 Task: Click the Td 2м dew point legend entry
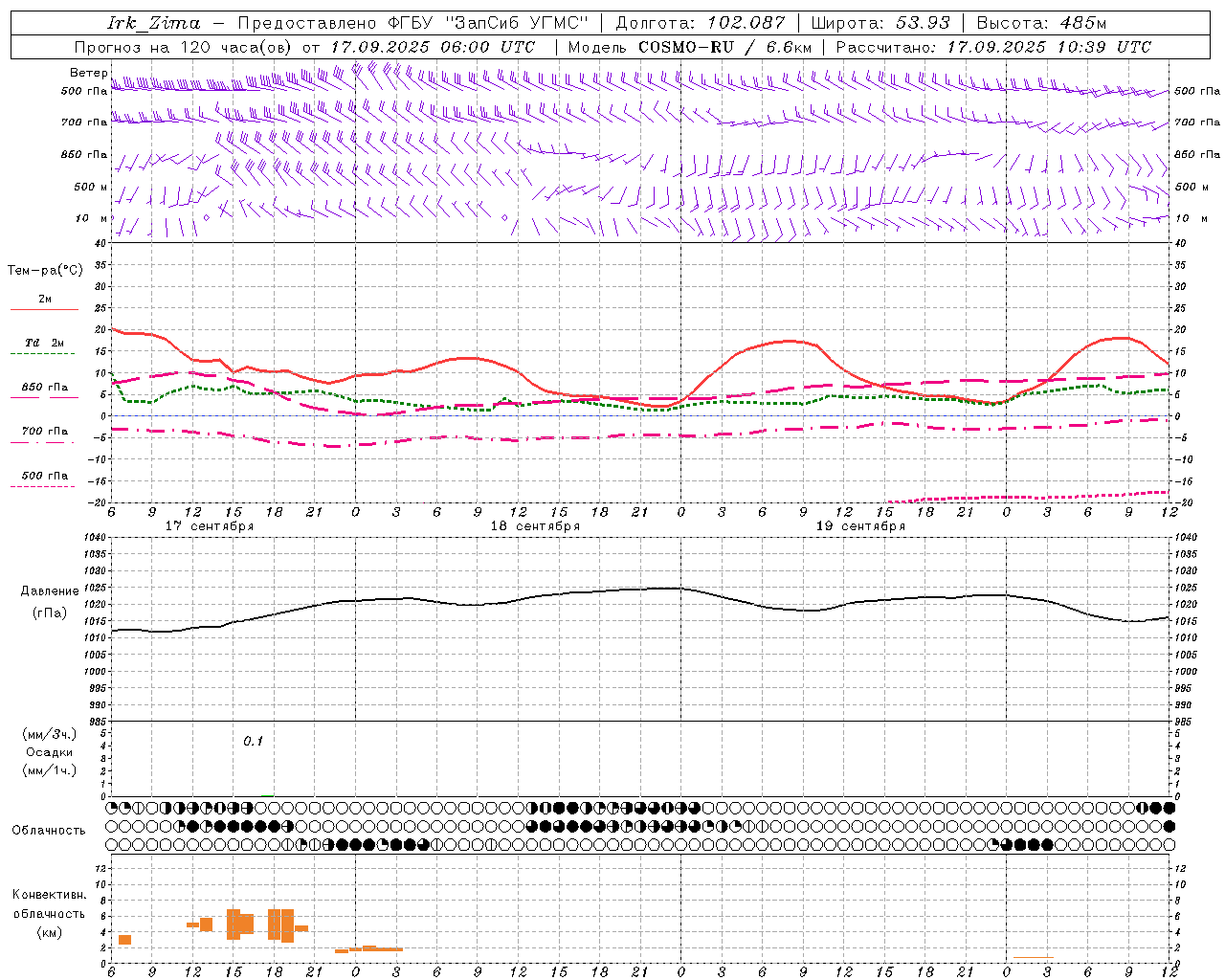[x=45, y=343]
